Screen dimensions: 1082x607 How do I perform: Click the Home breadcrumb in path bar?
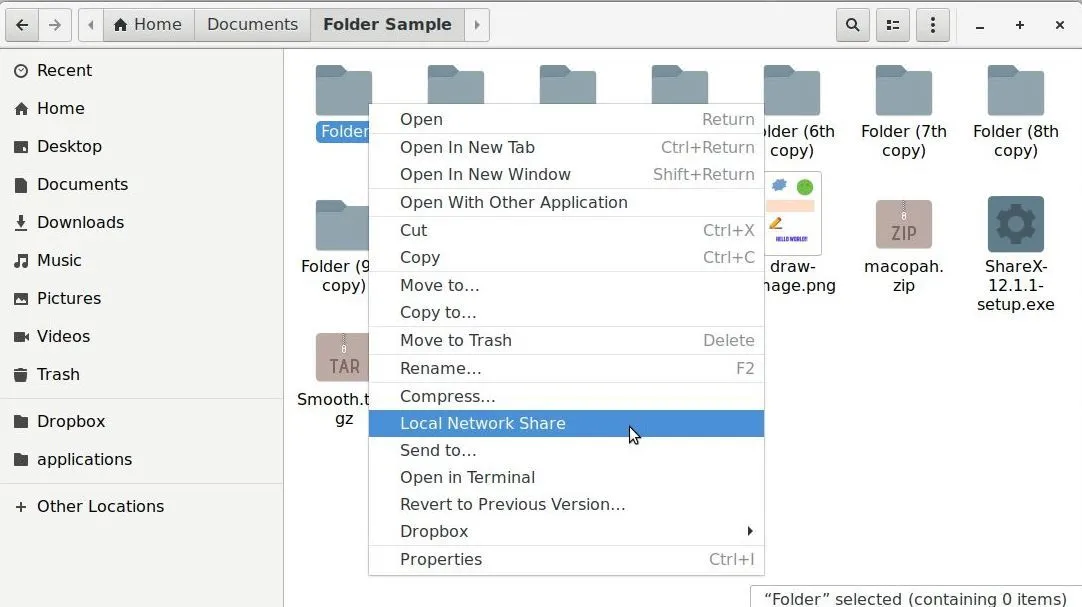click(148, 25)
